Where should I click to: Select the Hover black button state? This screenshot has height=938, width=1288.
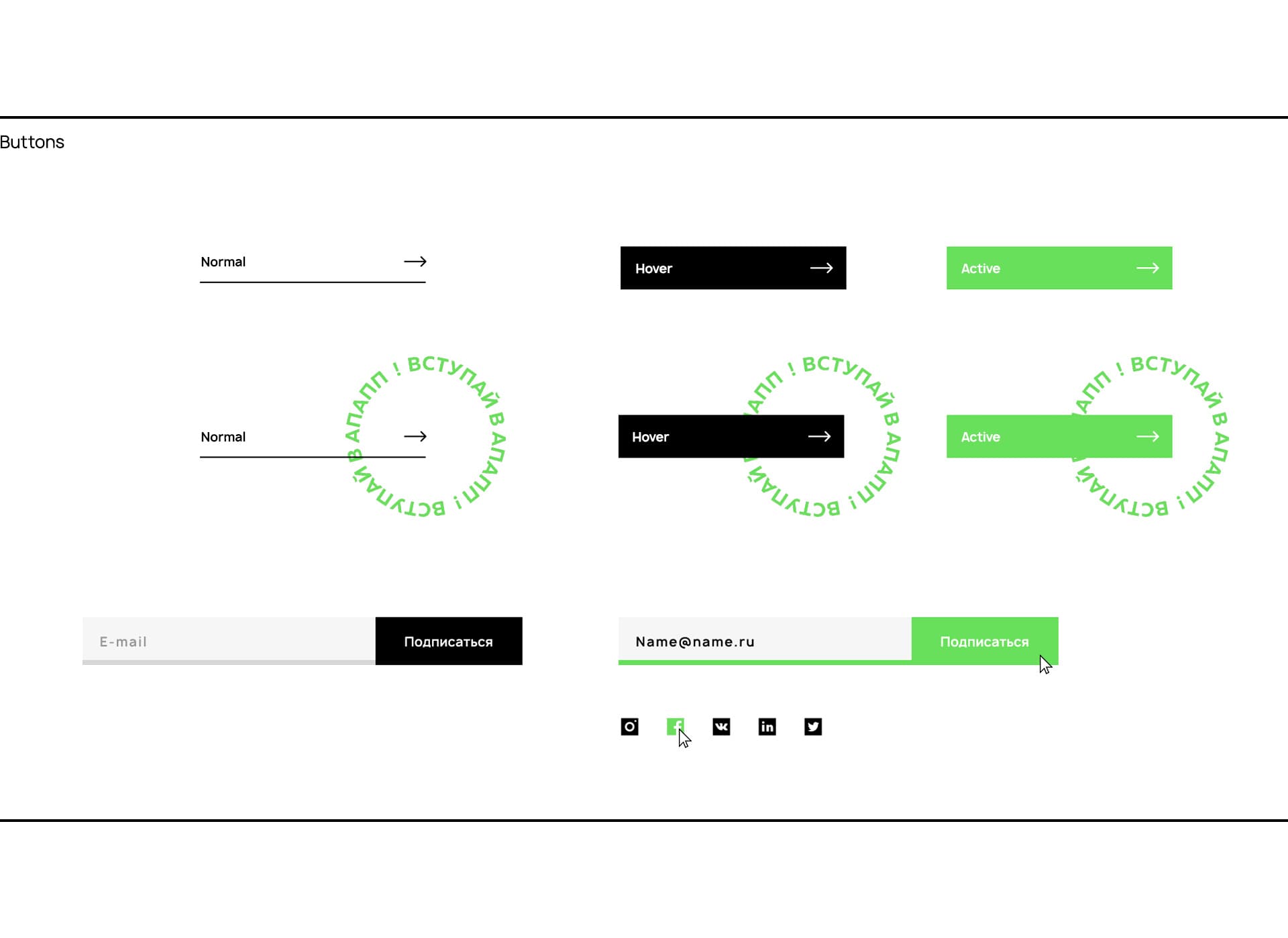click(x=732, y=268)
